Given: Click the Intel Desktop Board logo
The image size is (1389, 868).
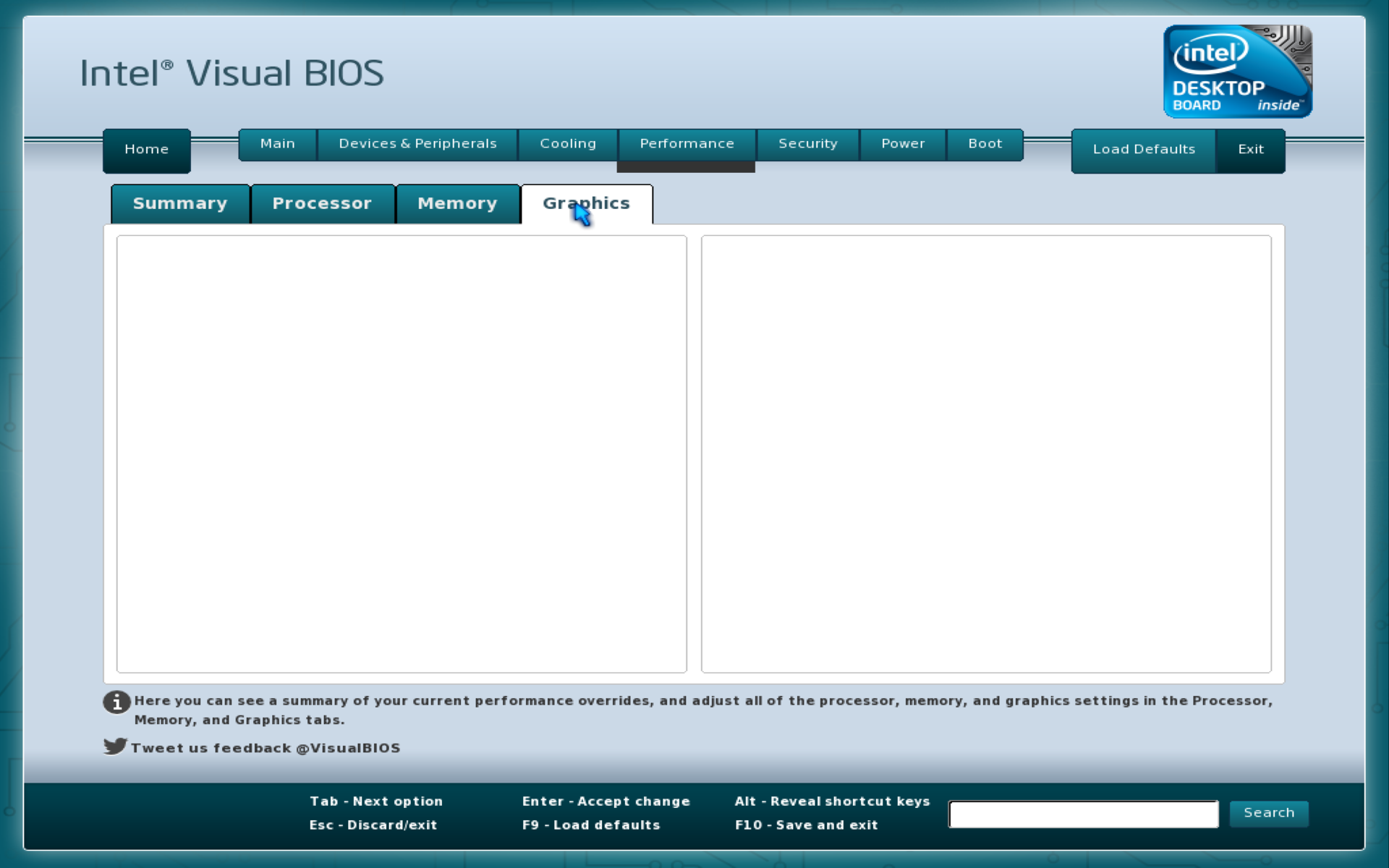Looking at the screenshot, I should pyautogui.click(x=1237, y=71).
